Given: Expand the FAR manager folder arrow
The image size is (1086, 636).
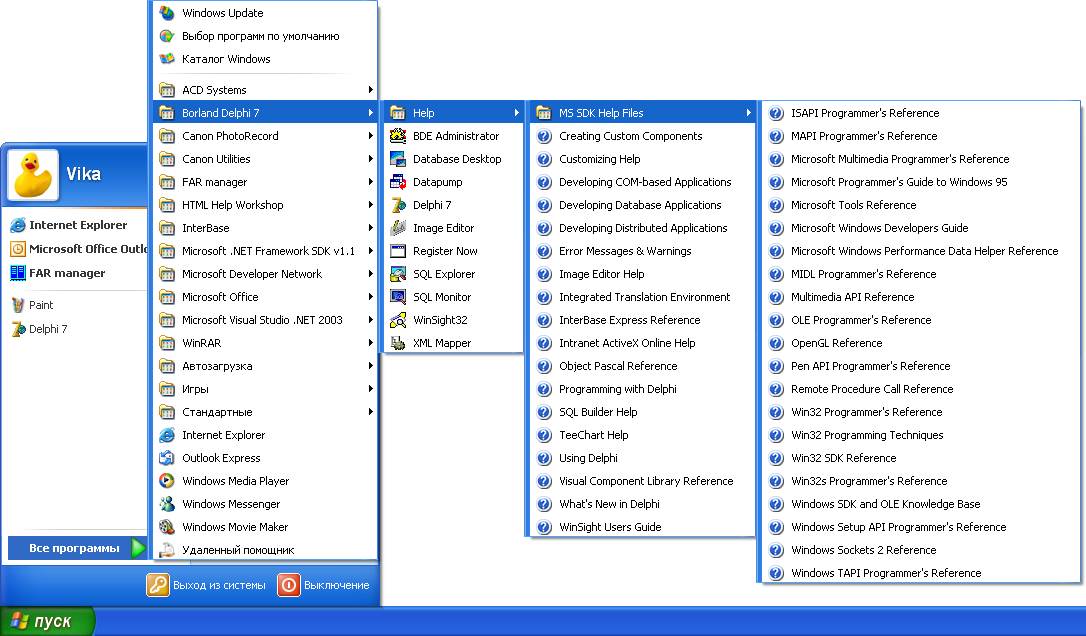Looking at the screenshot, I should pos(371,182).
